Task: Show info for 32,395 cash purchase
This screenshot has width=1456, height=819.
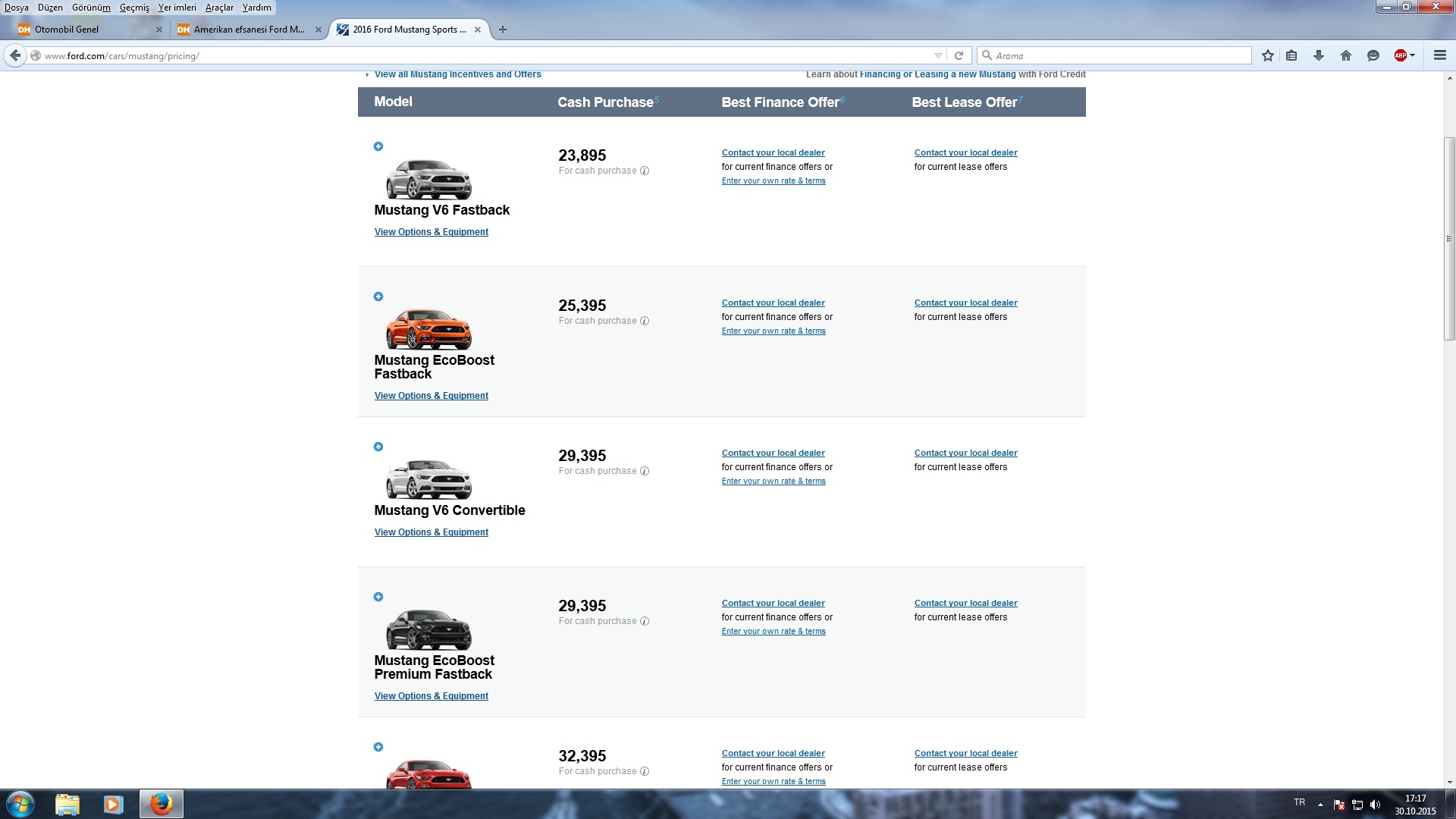Action: (645, 771)
